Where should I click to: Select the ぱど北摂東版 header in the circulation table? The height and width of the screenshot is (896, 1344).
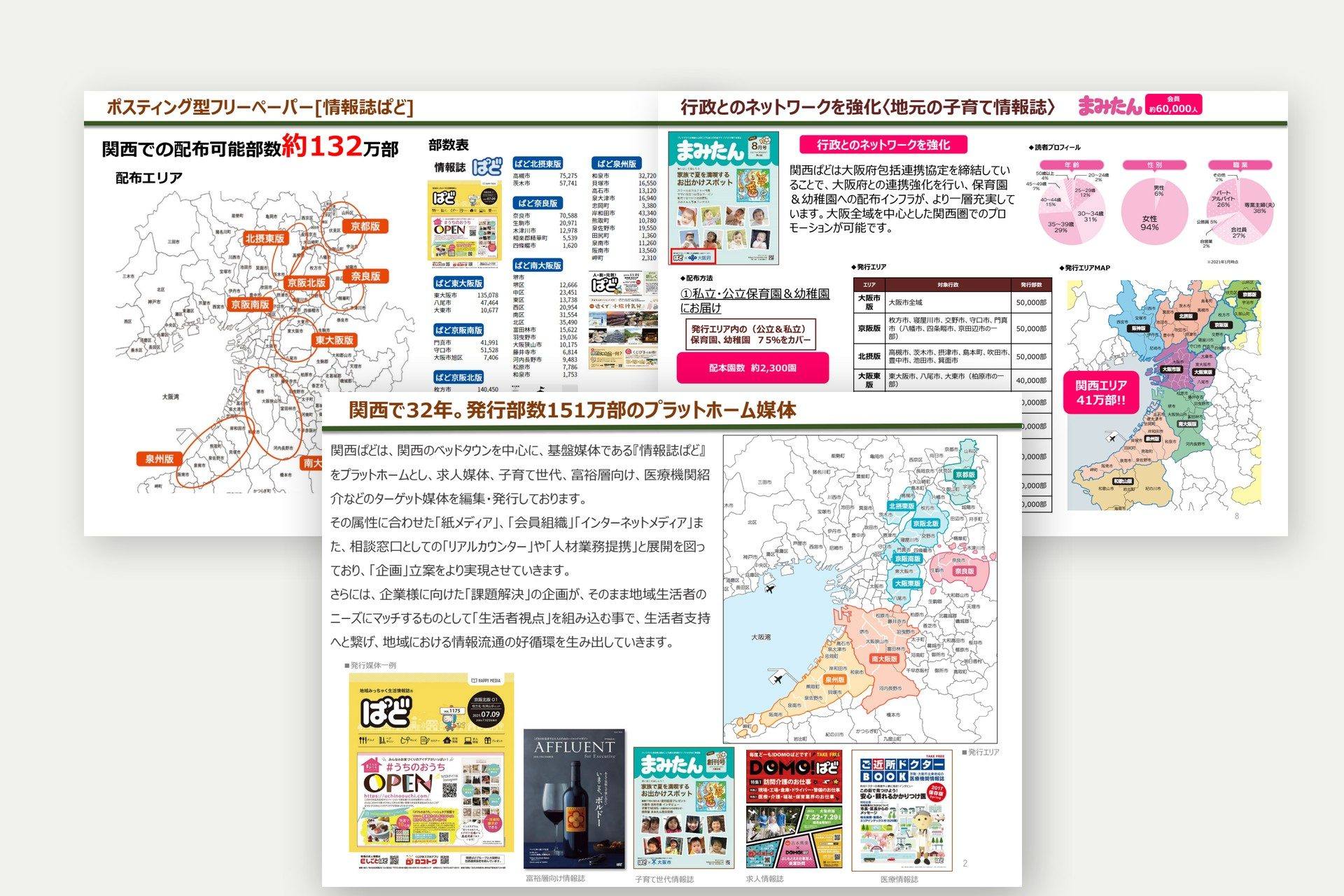538,164
